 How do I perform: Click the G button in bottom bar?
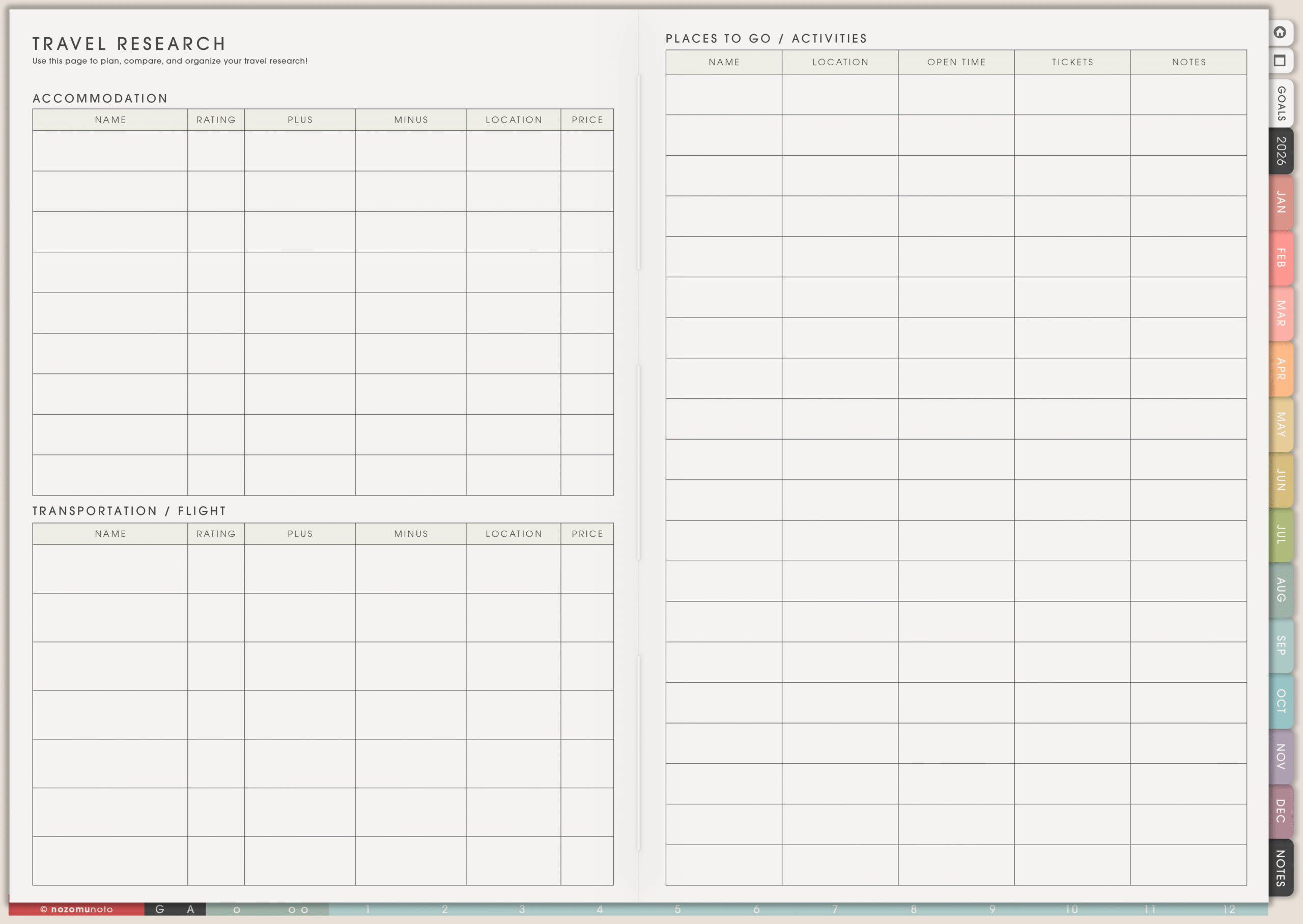[160, 909]
